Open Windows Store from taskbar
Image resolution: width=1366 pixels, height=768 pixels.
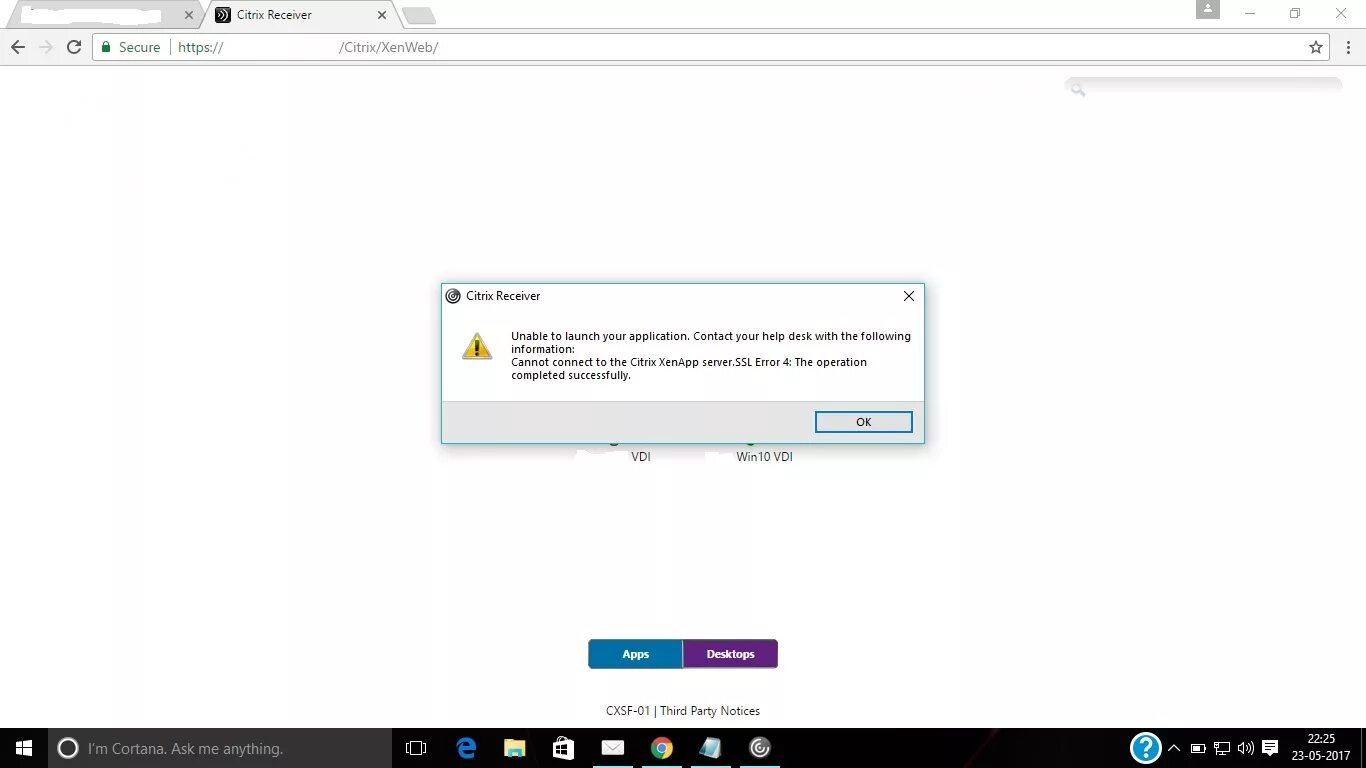point(563,748)
